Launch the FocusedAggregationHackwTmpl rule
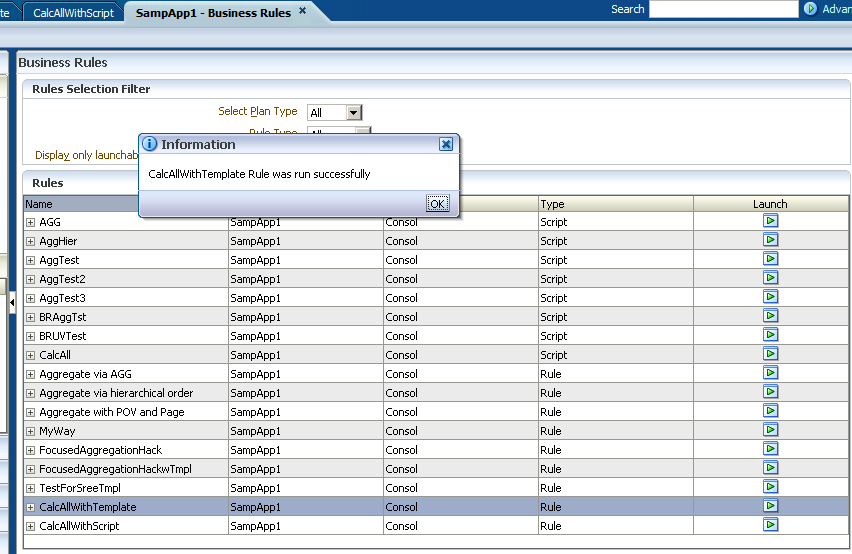 click(770, 468)
